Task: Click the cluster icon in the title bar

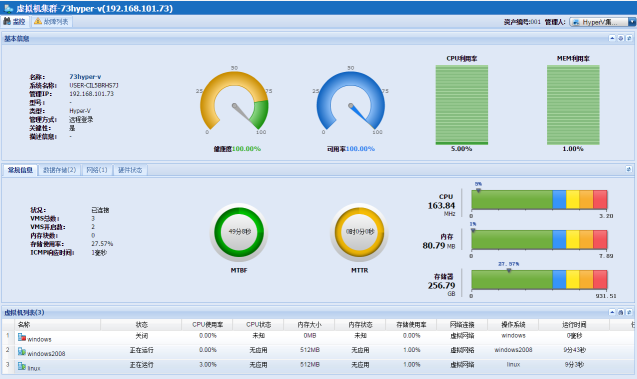Action: pyautogui.click(x=9, y=8)
